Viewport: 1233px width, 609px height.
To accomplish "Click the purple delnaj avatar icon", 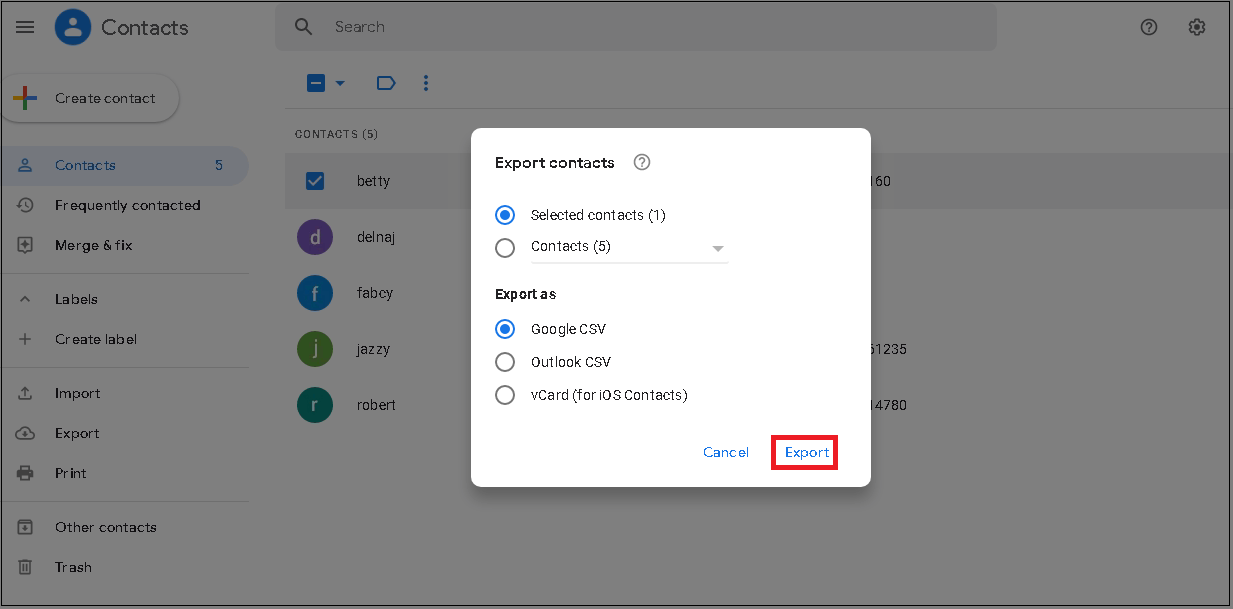I will [315, 237].
